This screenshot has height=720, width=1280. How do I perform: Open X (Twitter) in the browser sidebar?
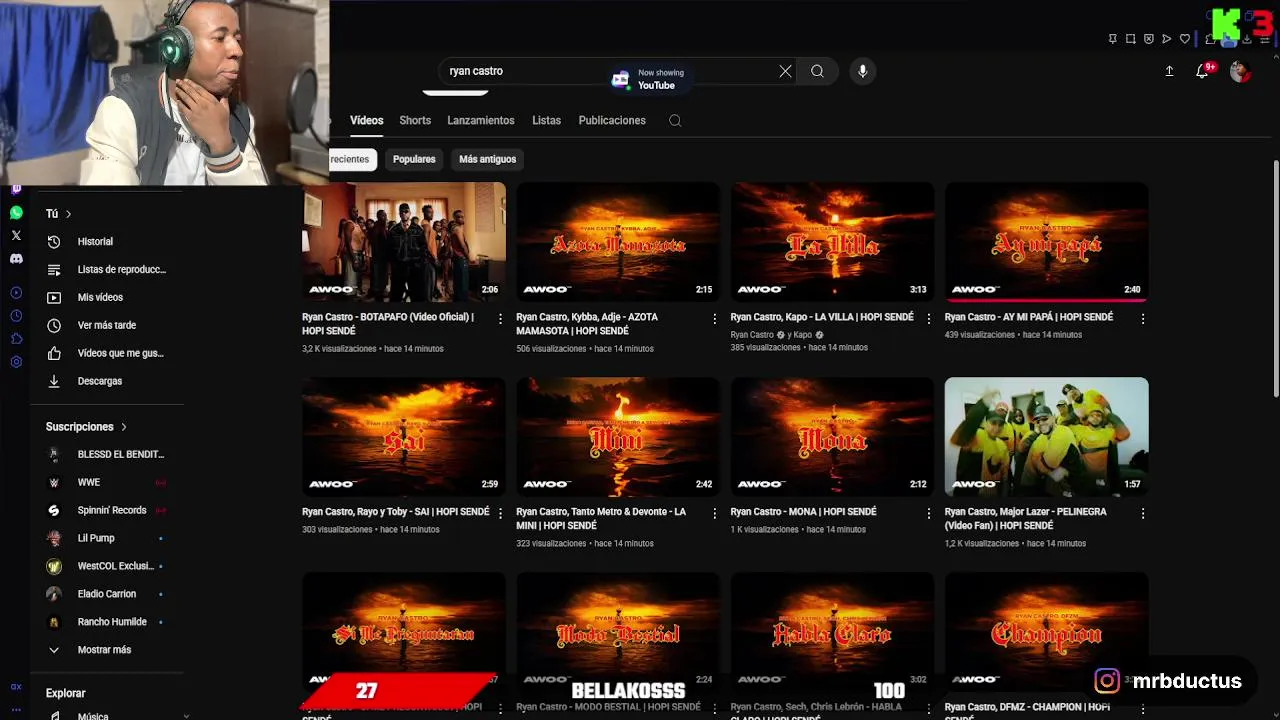[16, 236]
